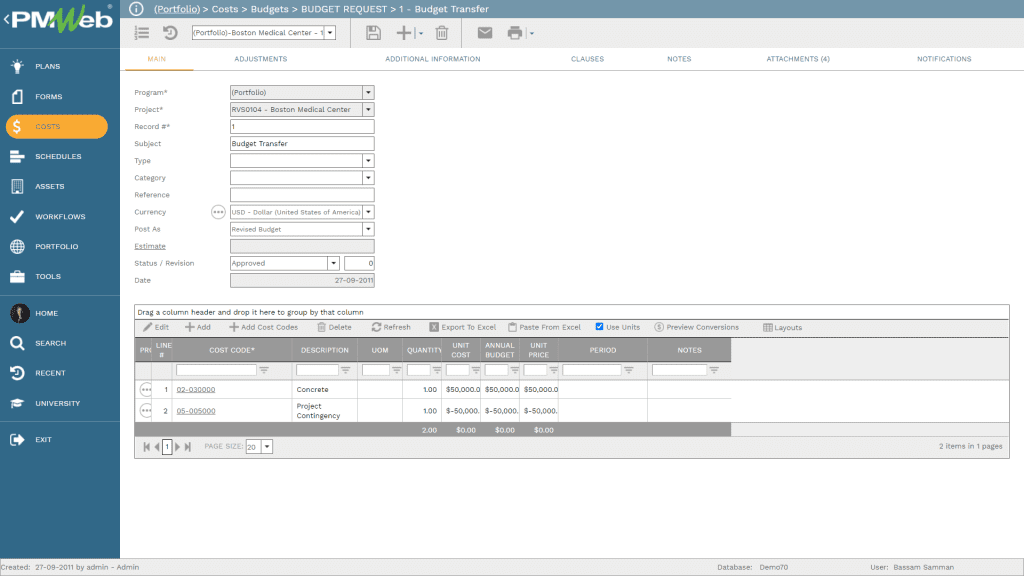Viewport: 1024px width, 576px height.
Task: Expand the add options arrow beside plus
Action: click(420, 33)
